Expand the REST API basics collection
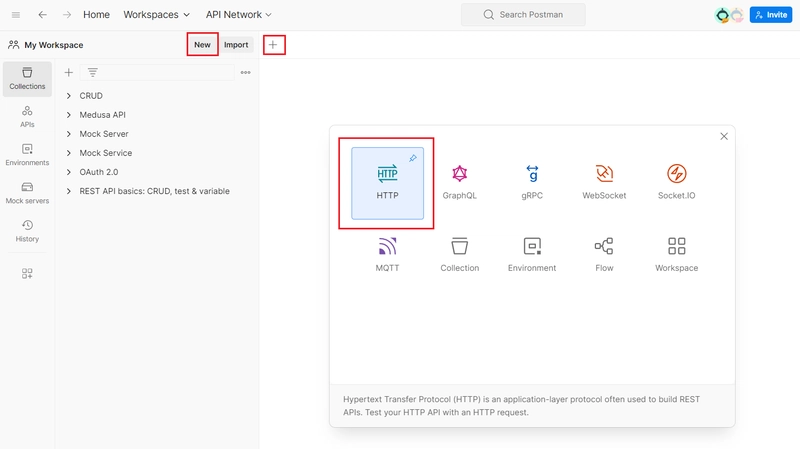The width and height of the screenshot is (800, 449). pos(68,191)
